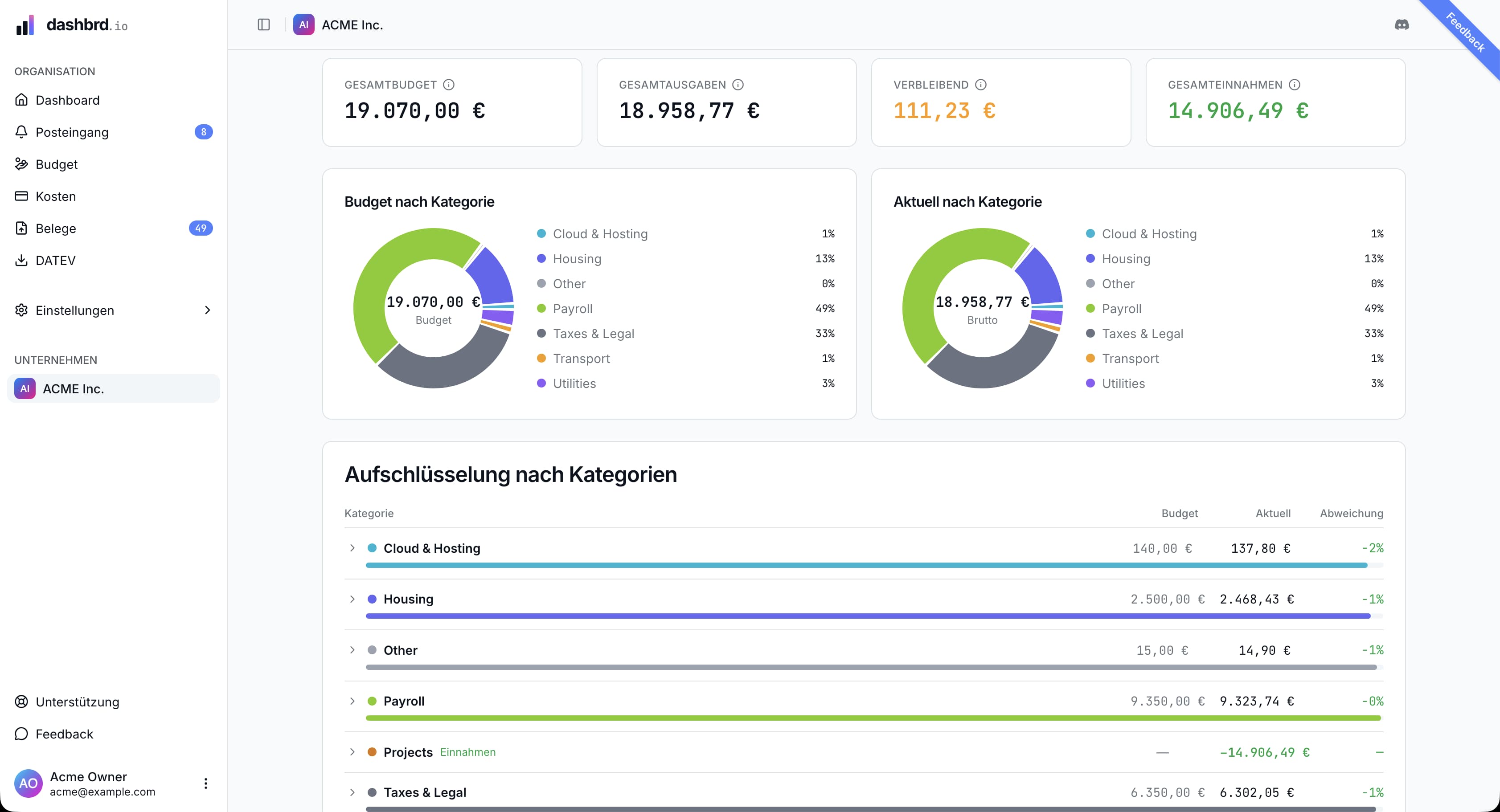This screenshot has height=812, width=1500.
Task: Click Gesamteinnahmen info icon
Action: [1295, 85]
